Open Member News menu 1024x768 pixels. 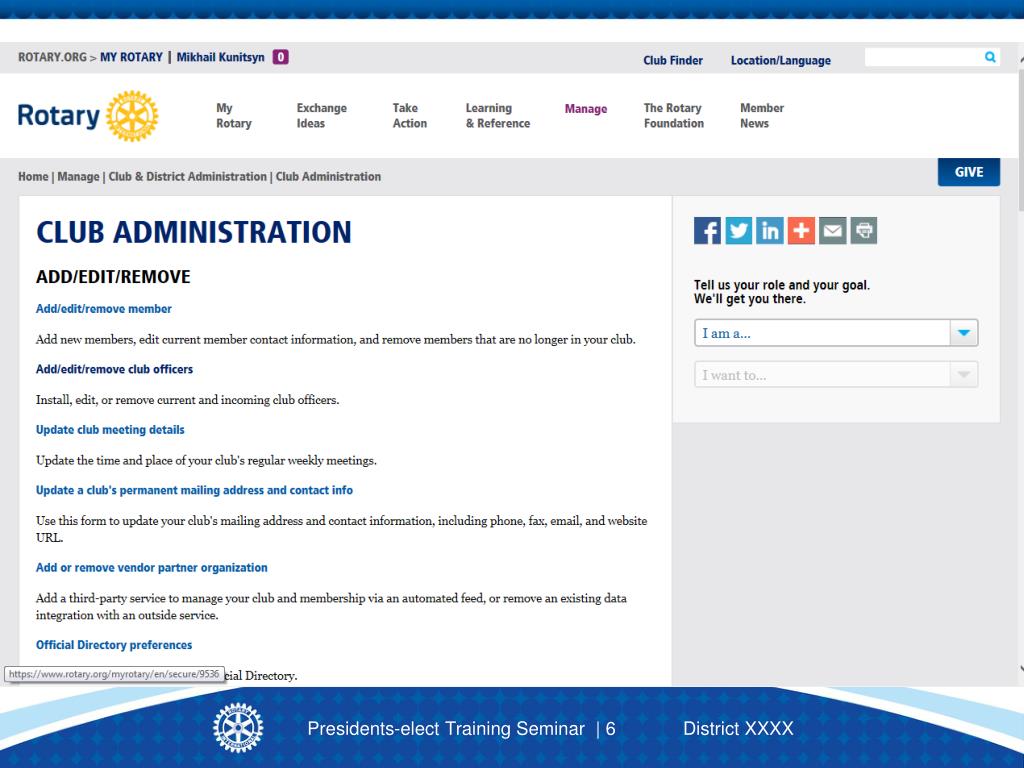coord(761,116)
